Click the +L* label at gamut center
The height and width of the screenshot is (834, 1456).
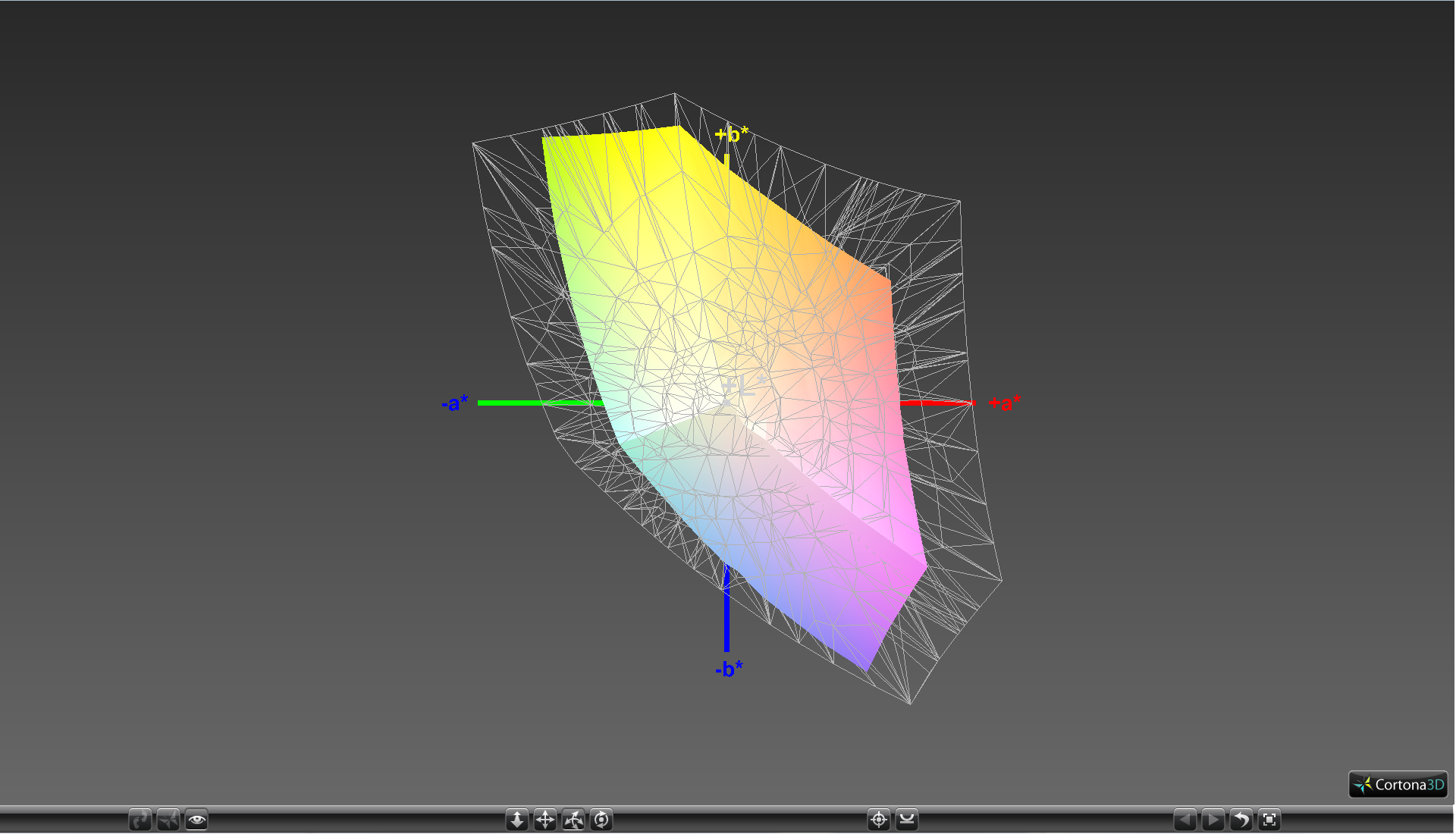pyautogui.click(x=742, y=386)
